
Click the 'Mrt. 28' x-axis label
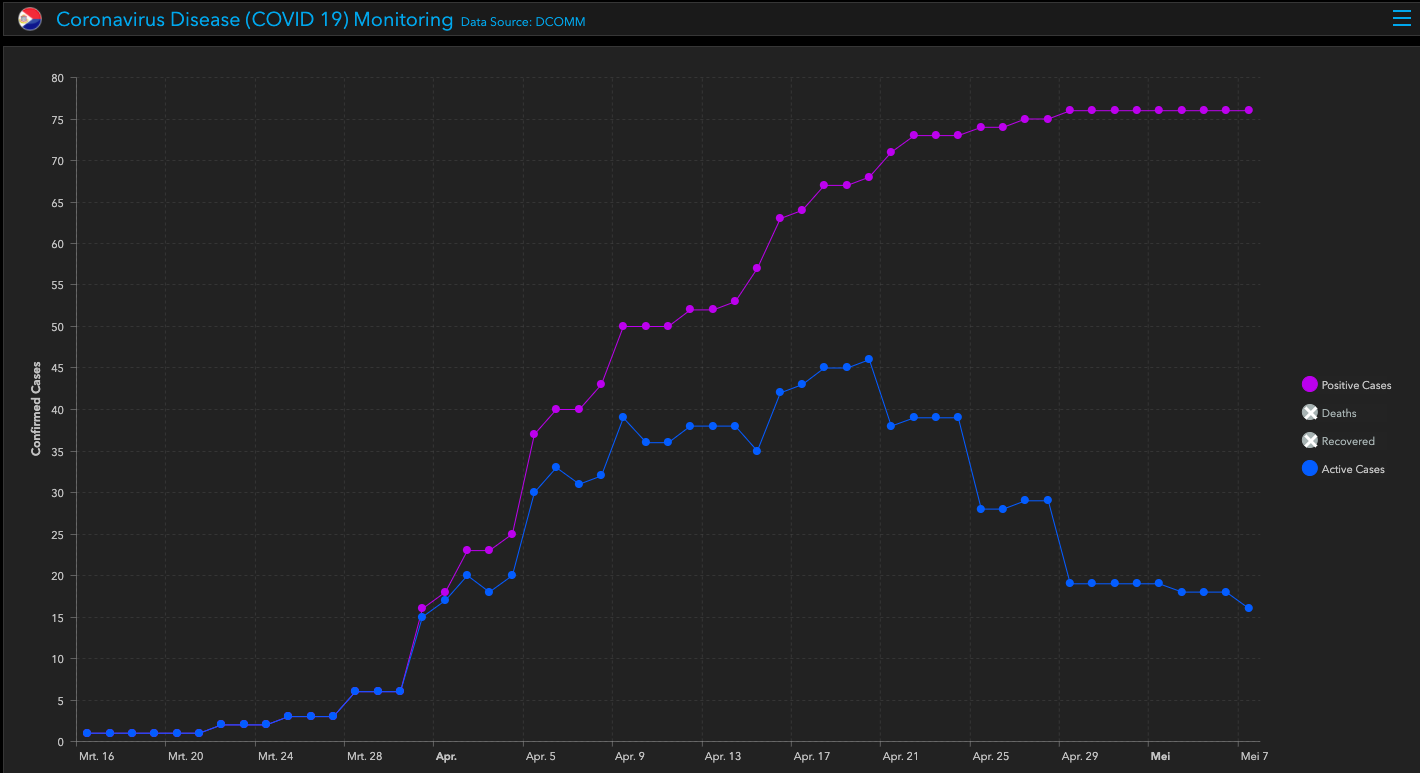(x=364, y=757)
